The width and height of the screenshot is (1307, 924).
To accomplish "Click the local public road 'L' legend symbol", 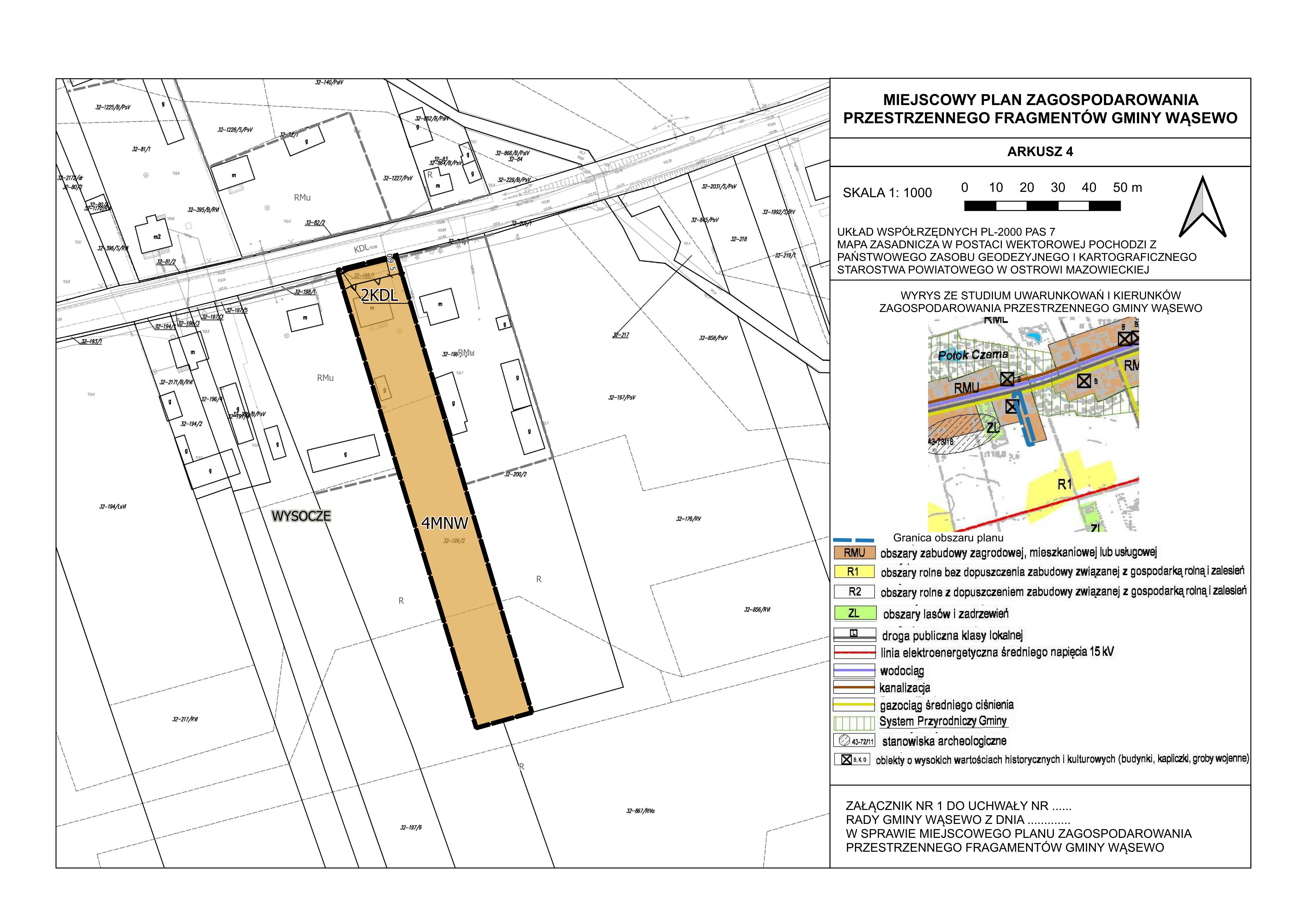I will [854, 634].
